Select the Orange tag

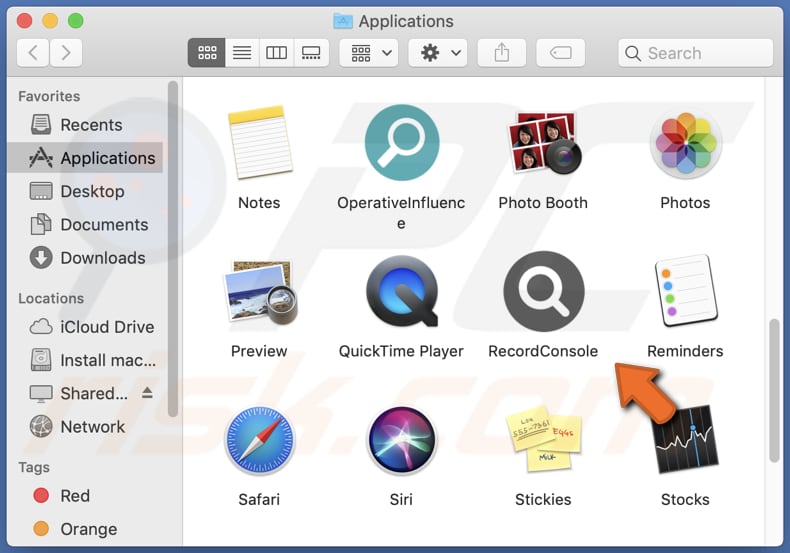pyautogui.click(x=84, y=529)
